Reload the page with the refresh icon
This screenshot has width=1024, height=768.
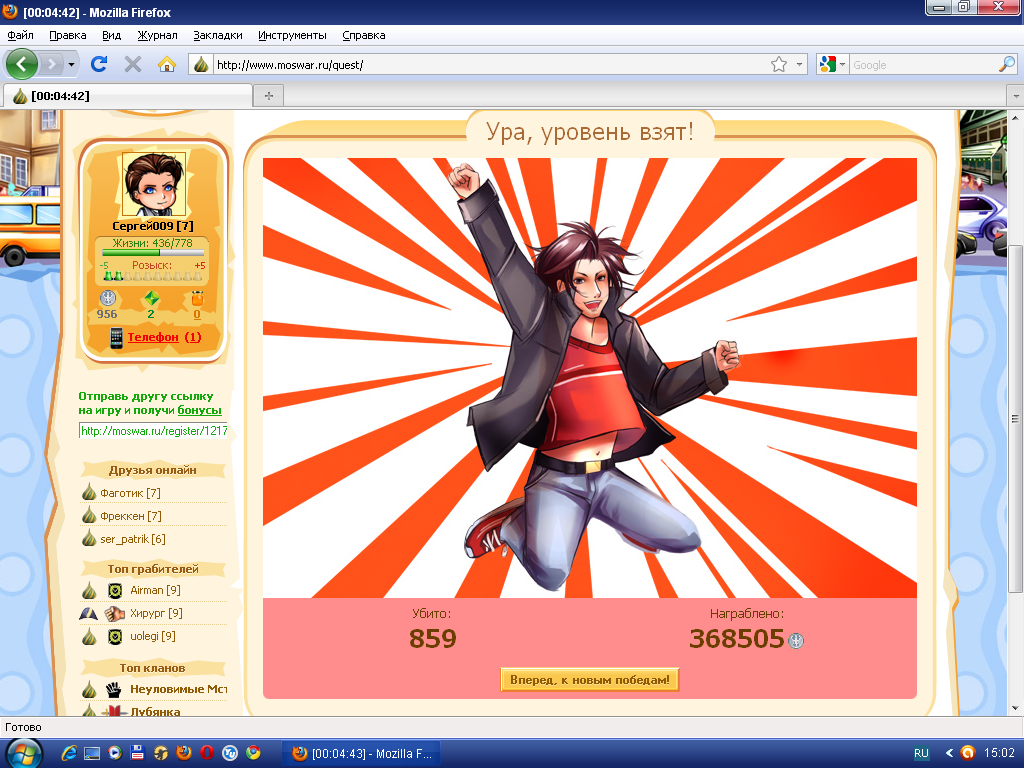click(99, 64)
